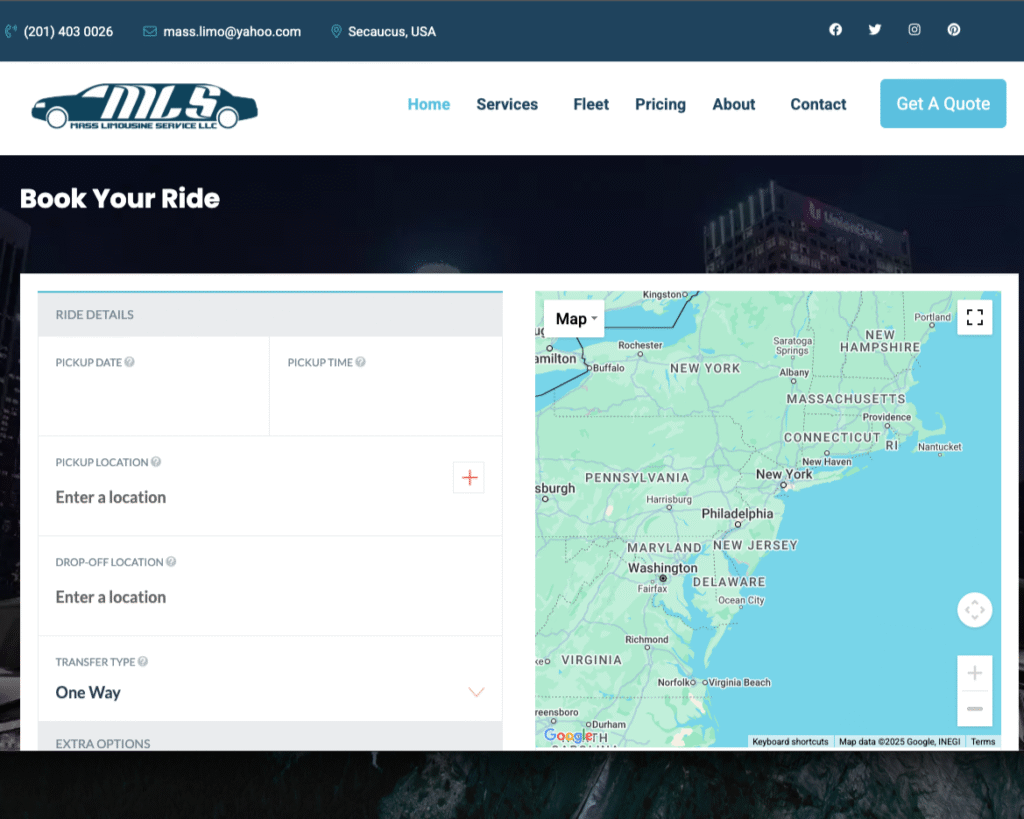The image size is (1024, 819).
Task: Zoom in on the map
Action: click(975, 673)
